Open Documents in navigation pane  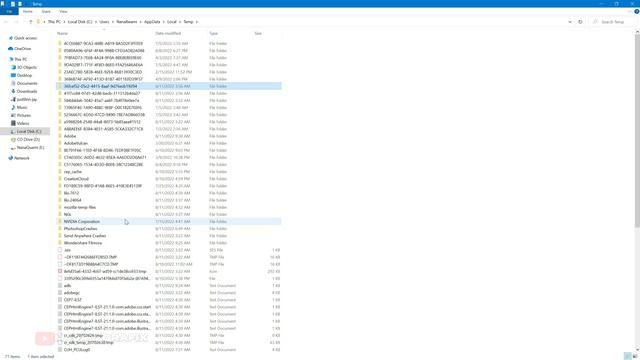tap(27, 83)
